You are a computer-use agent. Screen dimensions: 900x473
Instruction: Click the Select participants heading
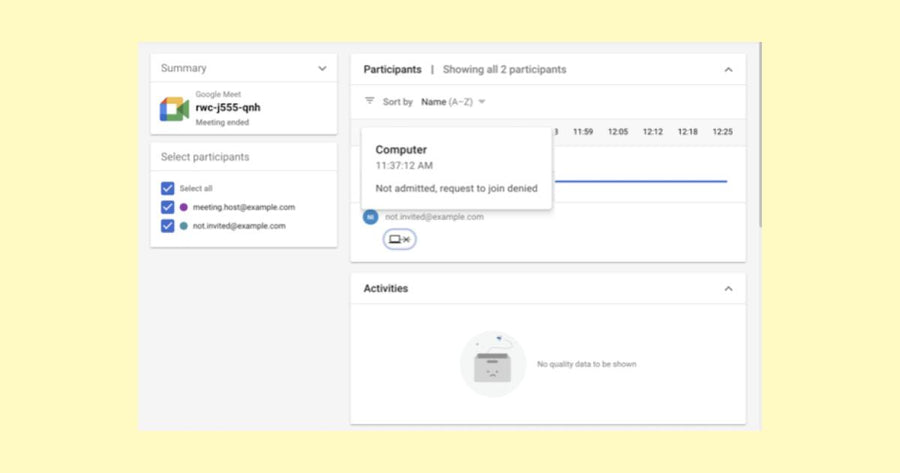[x=205, y=157]
